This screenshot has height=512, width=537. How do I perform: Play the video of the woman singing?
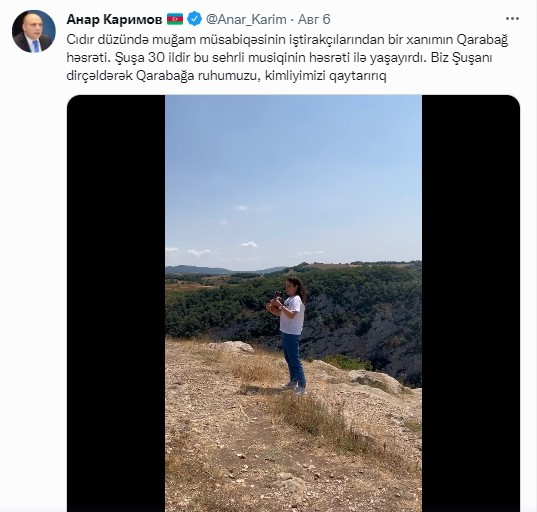(x=294, y=303)
